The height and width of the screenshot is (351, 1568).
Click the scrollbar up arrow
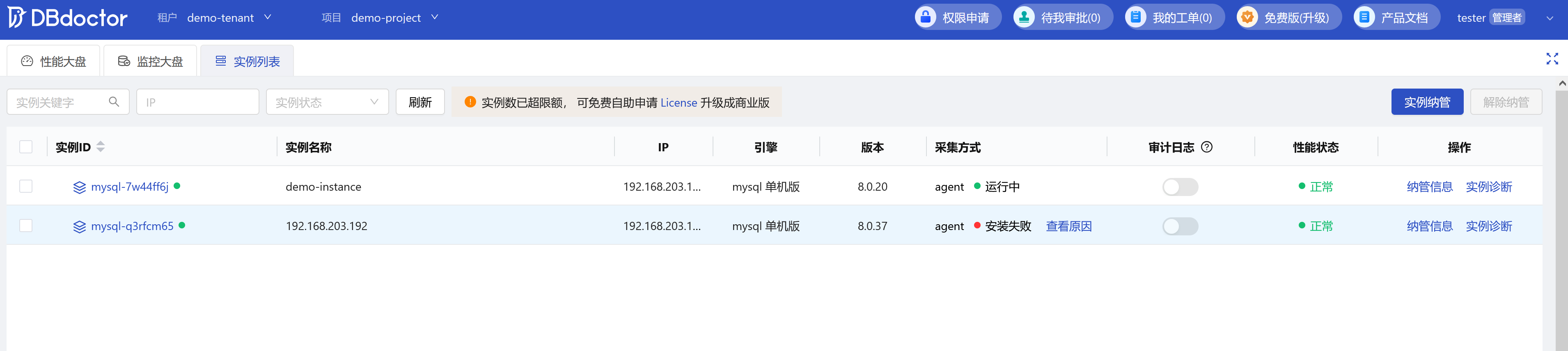pos(1562,83)
